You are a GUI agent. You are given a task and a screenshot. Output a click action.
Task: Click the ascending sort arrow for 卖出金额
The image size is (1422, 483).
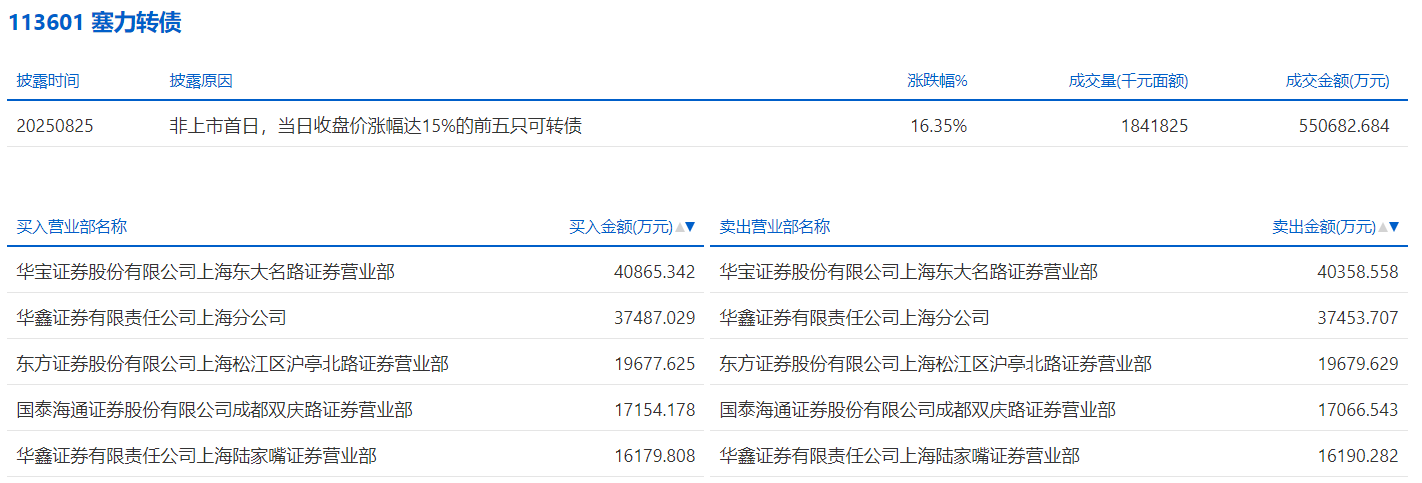[1383, 227]
